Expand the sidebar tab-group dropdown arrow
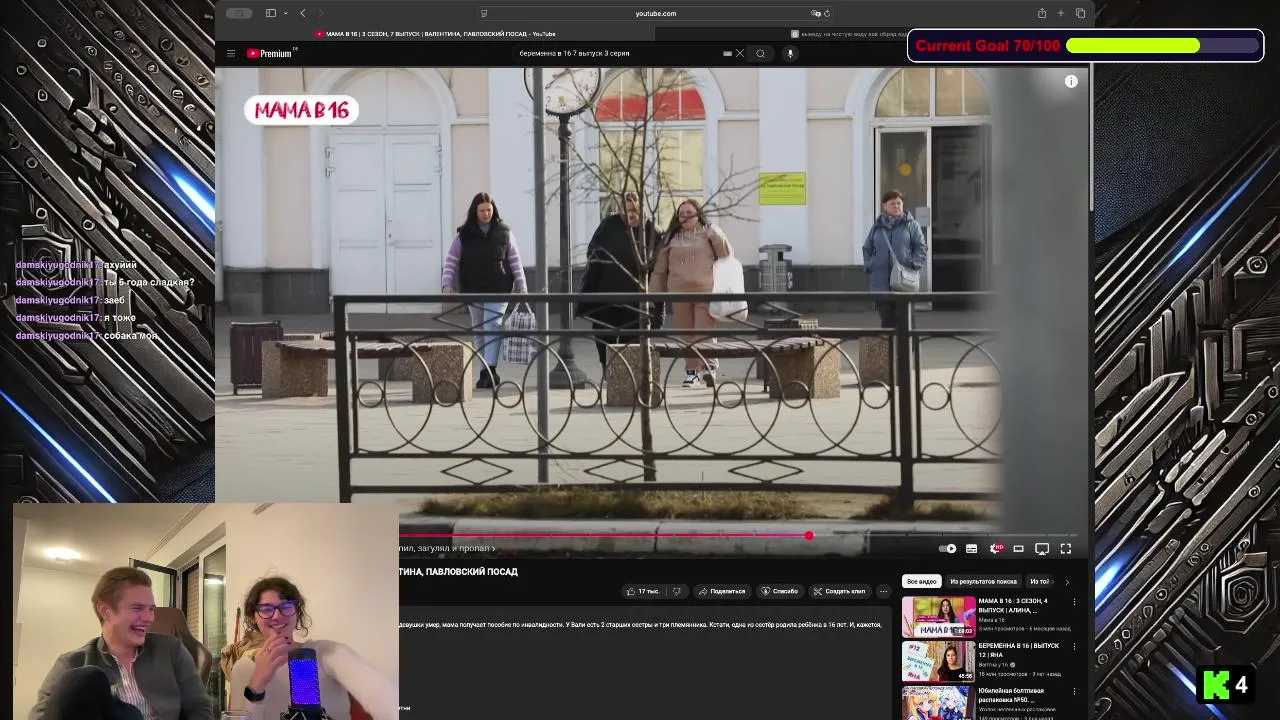The height and width of the screenshot is (720, 1280). click(286, 13)
